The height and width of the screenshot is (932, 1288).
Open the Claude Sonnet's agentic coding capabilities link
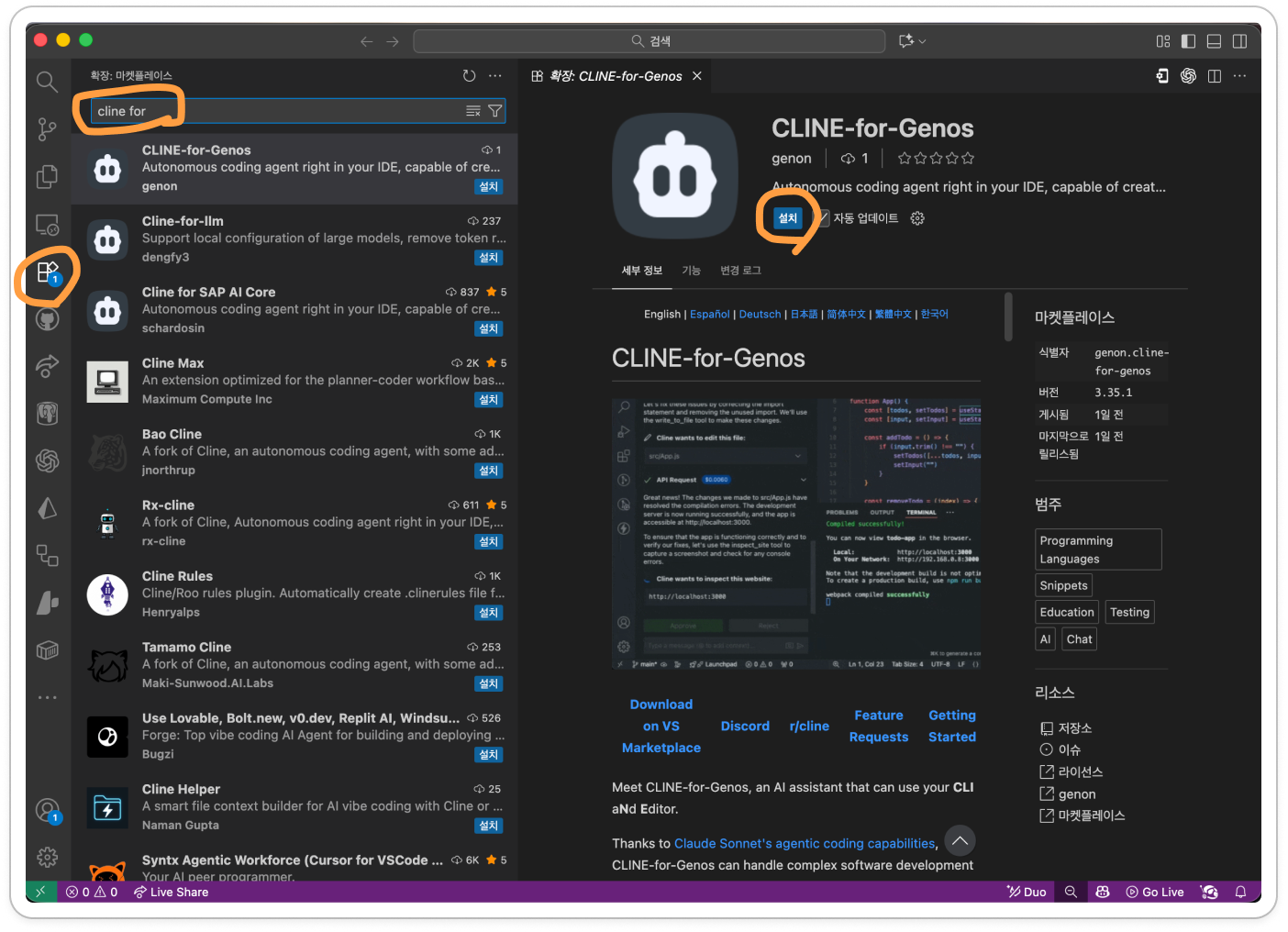[x=805, y=843]
